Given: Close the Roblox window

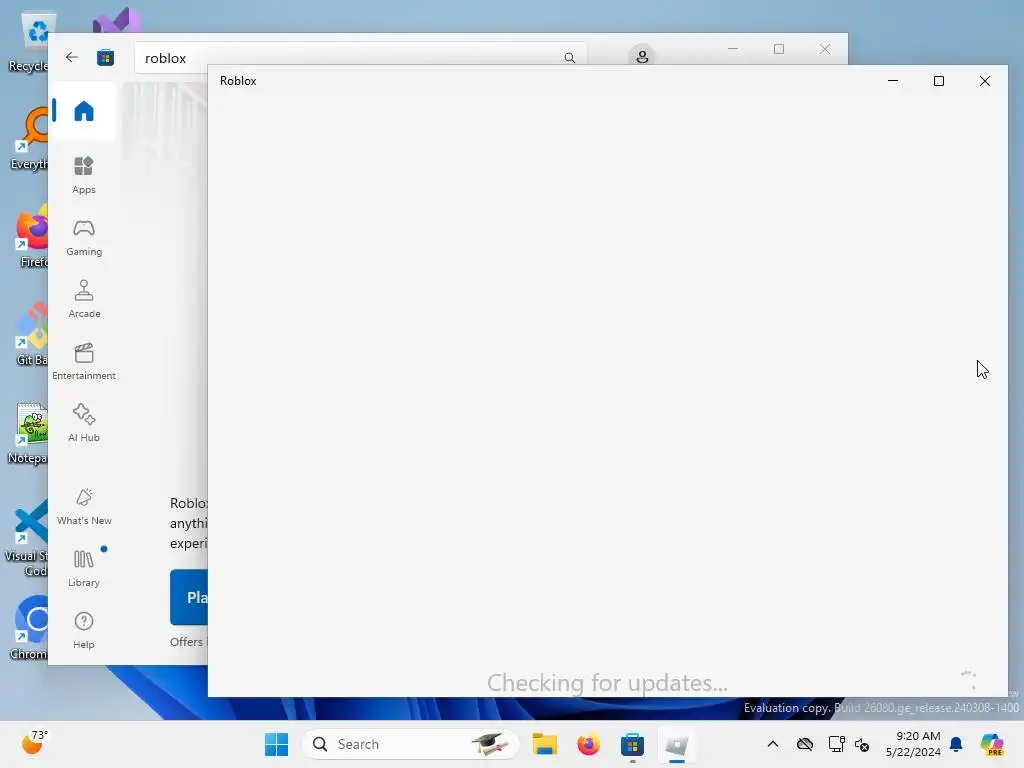Looking at the screenshot, I should point(985,81).
